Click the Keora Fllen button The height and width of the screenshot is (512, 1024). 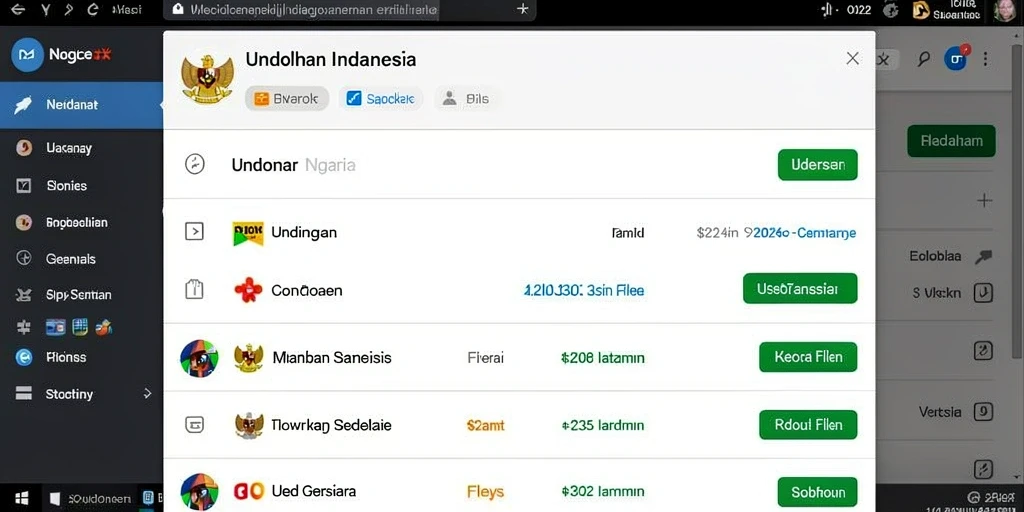pos(808,357)
